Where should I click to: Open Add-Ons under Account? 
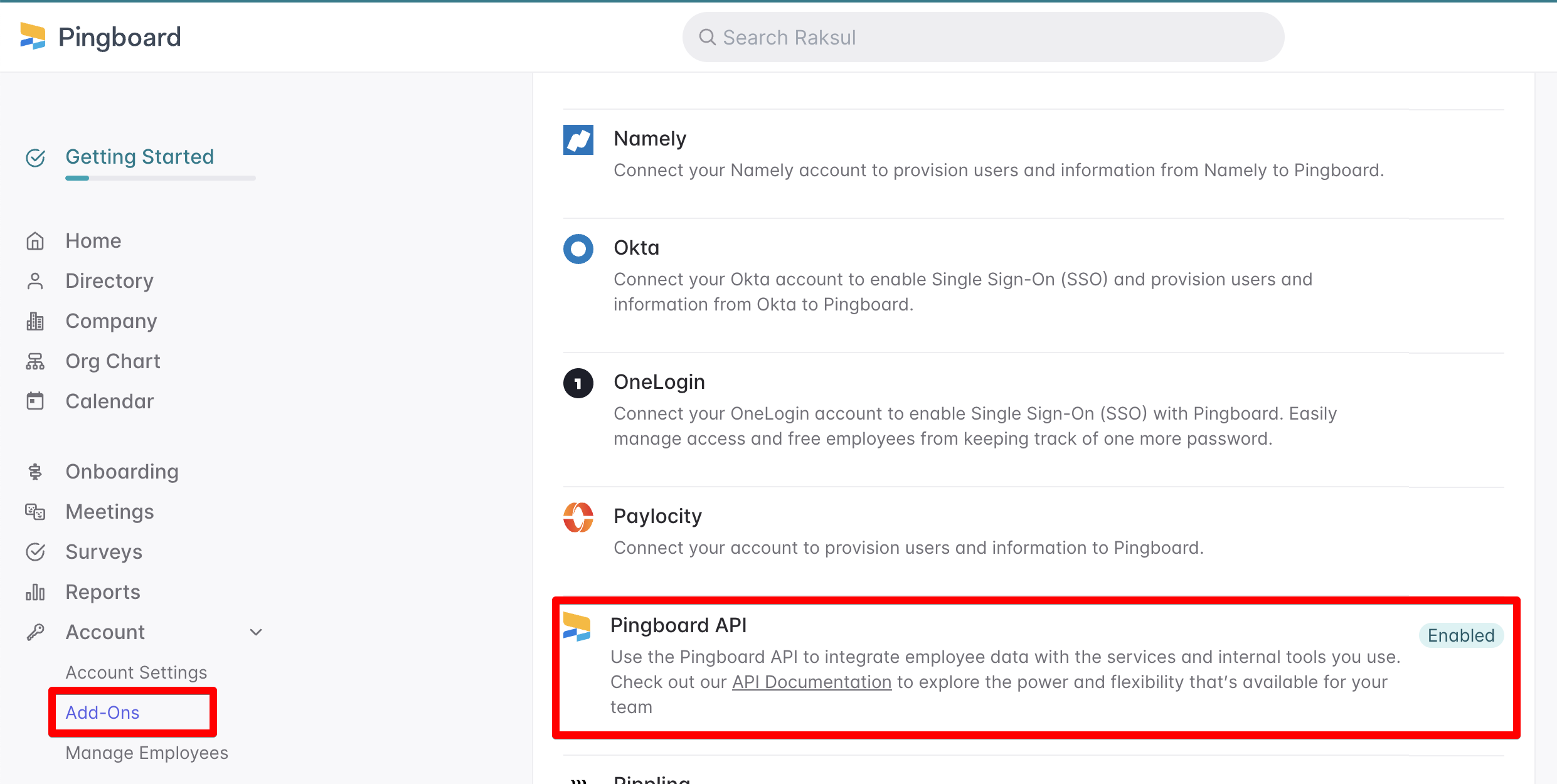click(x=103, y=712)
